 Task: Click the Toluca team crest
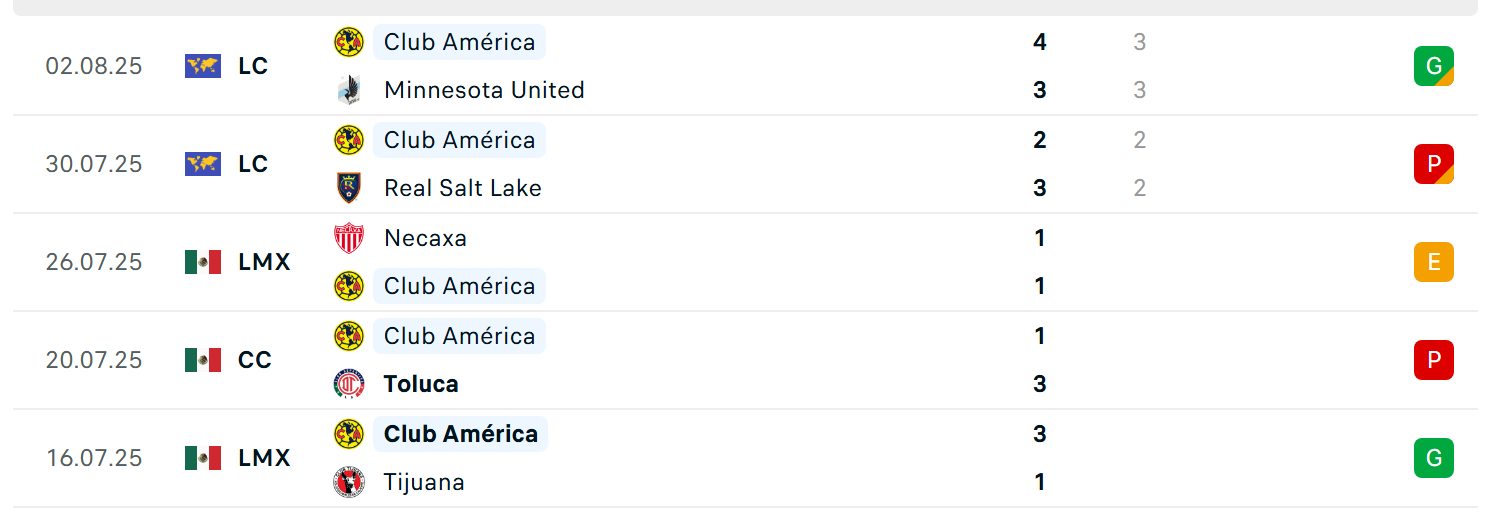tap(349, 384)
